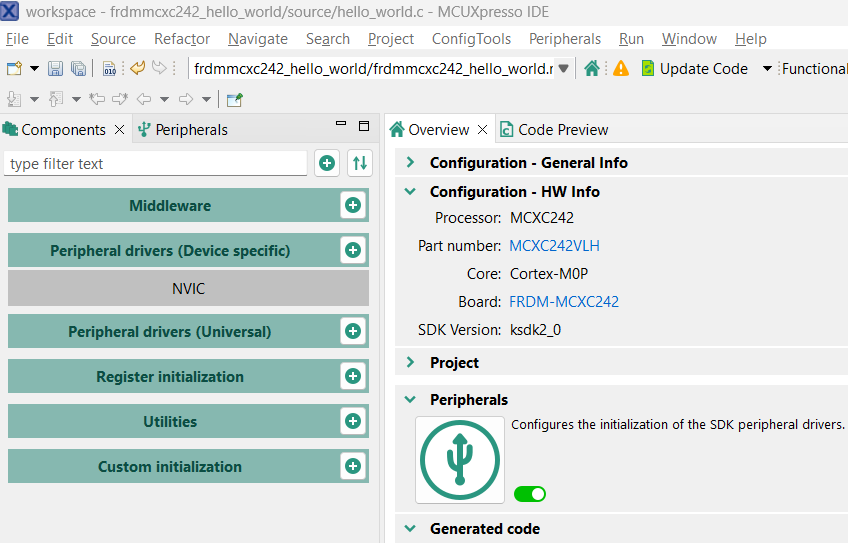Click the Undo arrow icon

tap(137, 68)
